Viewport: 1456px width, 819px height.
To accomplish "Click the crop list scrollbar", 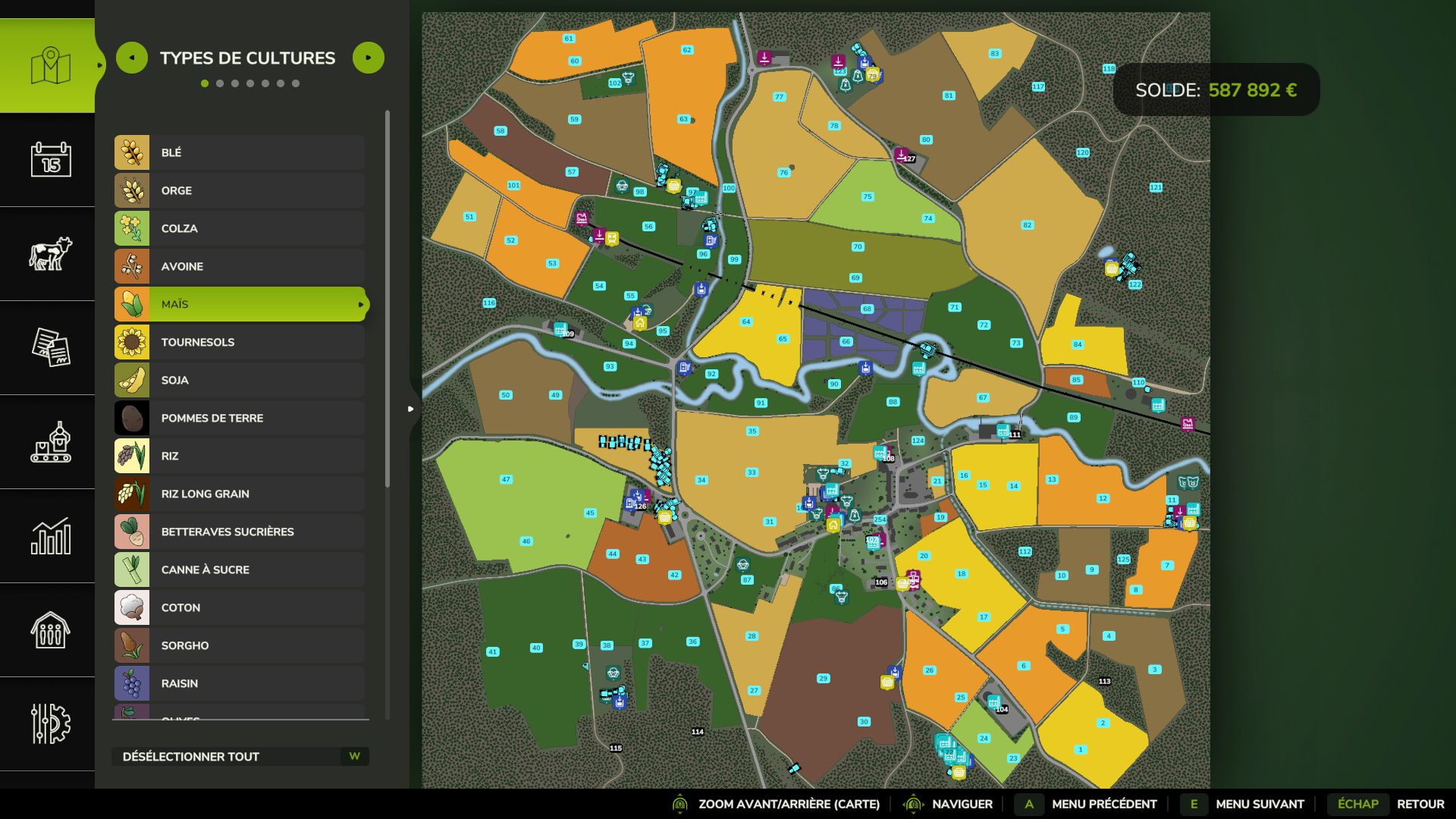I will pos(388,299).
